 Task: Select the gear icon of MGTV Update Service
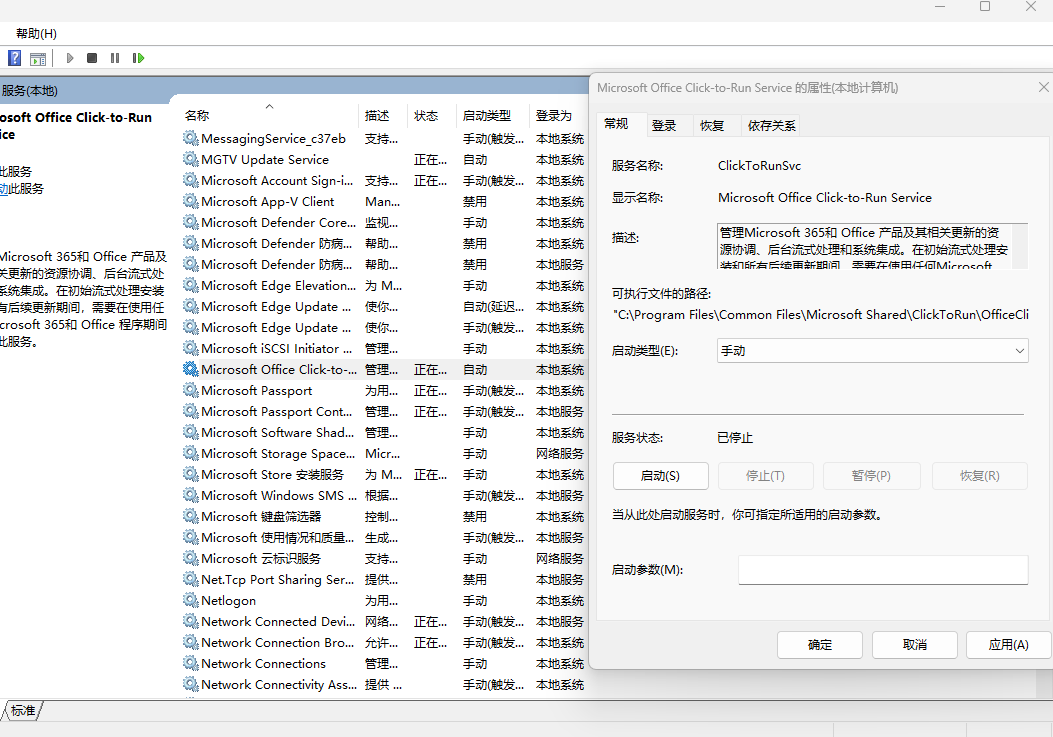click(x=191, y=159)
